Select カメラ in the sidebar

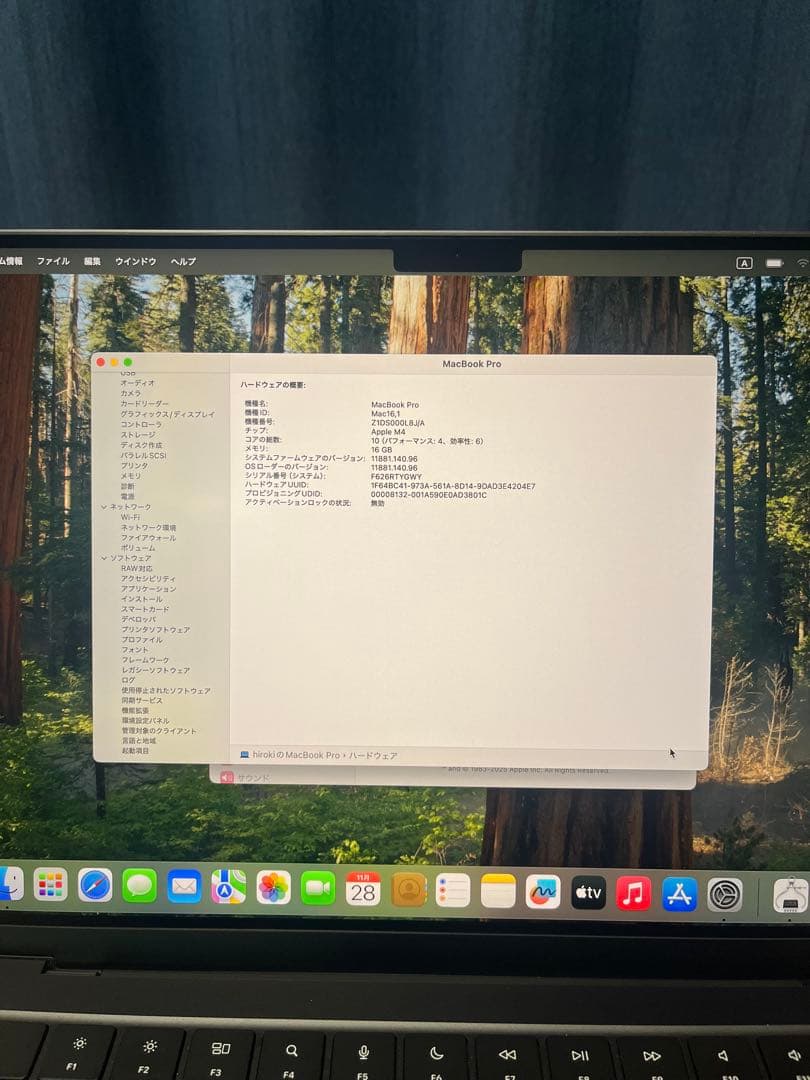(130, 393)
